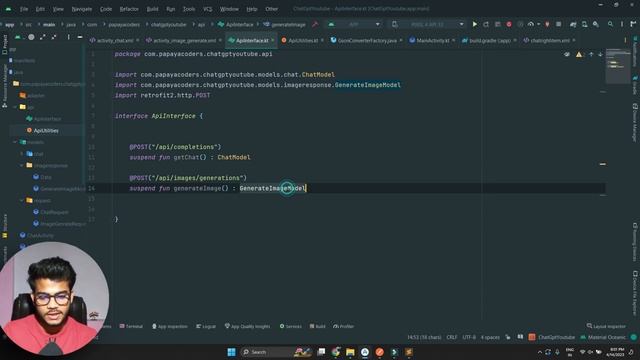Open the Device Manager icon in the toolbar
This screenshot has width=640, height=360.
[584, 24]
